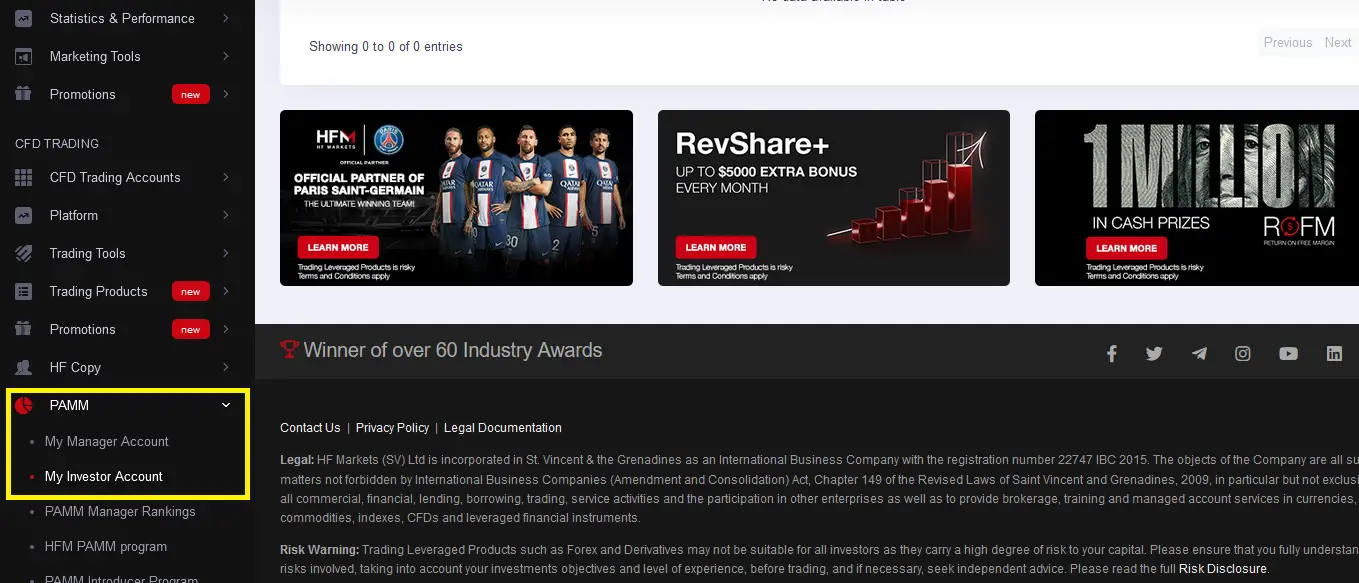This screenshot has height=583, width=1359.
Task: Click 'Winner of over 60 Industry Awards' text
Action: click(x=453, y=350)
